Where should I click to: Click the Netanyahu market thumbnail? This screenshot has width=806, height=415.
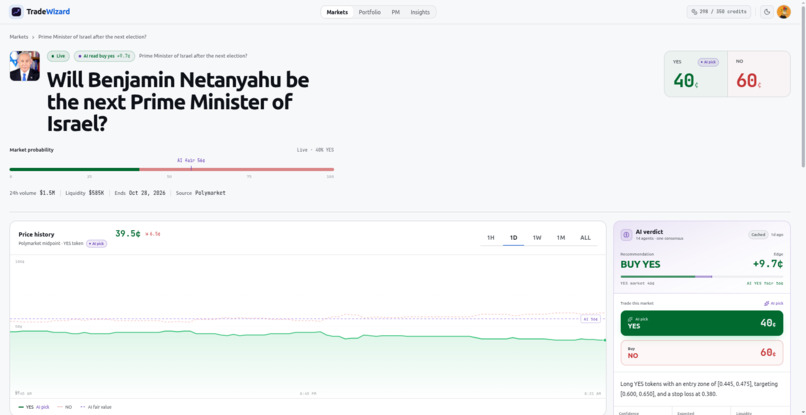tap(25, 66)
